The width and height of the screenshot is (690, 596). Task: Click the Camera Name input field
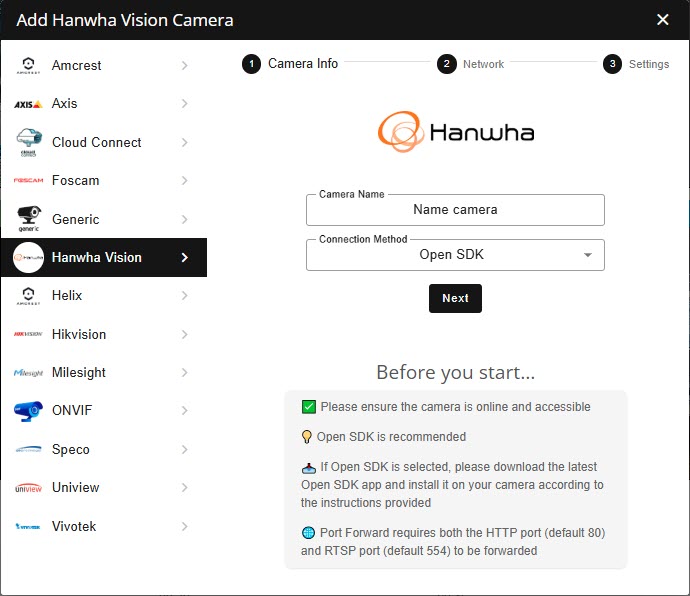[455, 210]
